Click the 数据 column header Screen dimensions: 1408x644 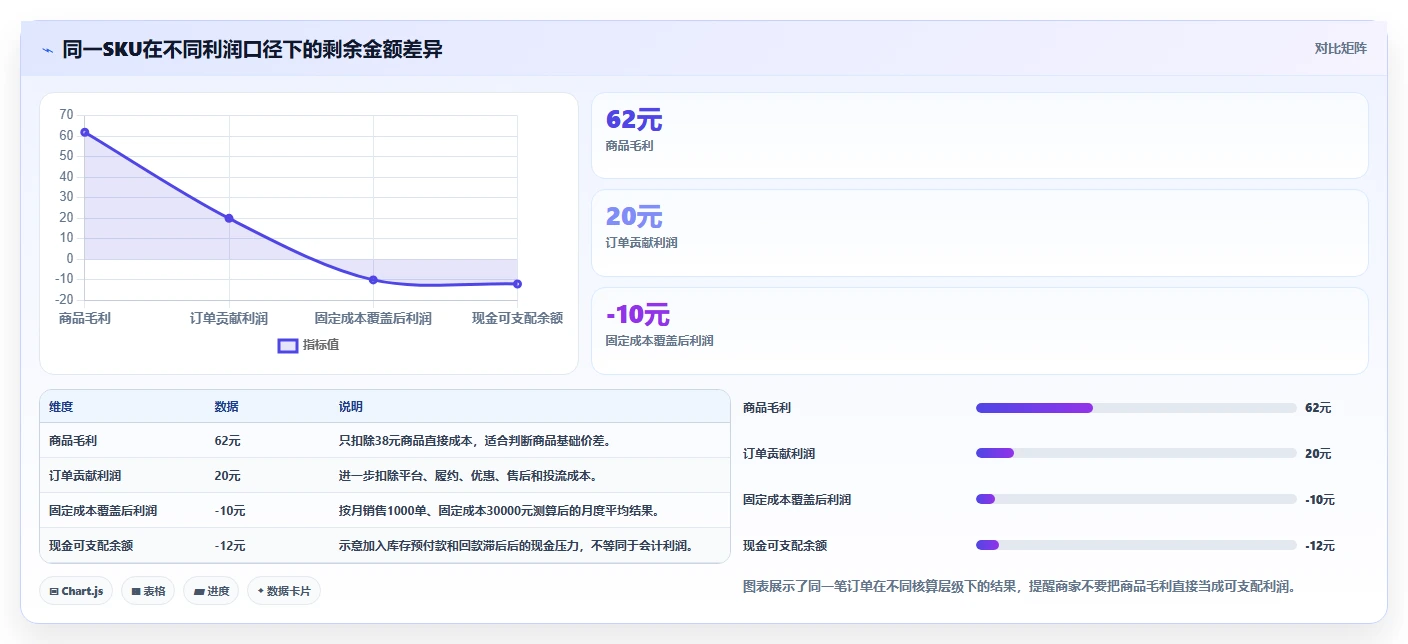(x=226, y=407)
